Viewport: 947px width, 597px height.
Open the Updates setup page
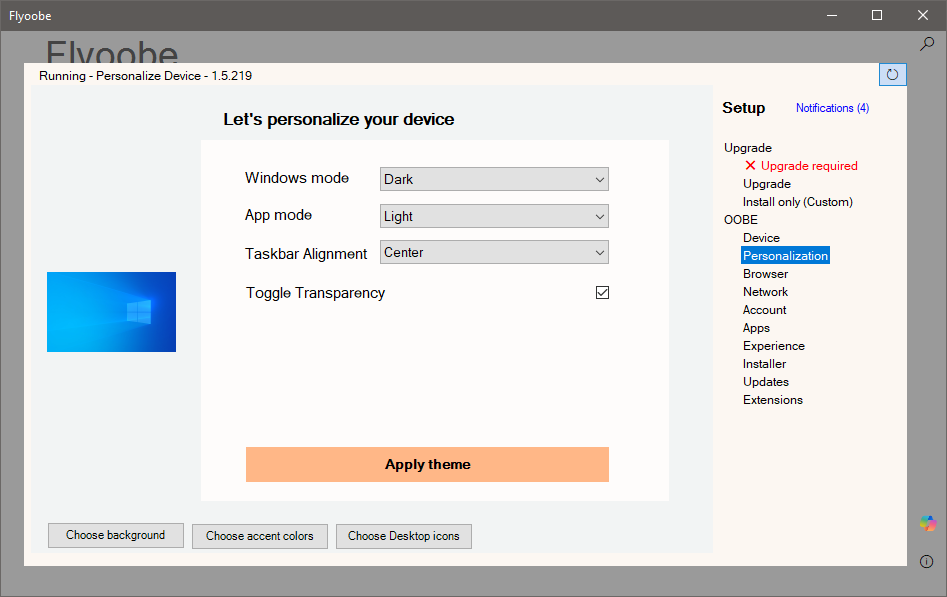pyautogui.click(x=766, y=382)
